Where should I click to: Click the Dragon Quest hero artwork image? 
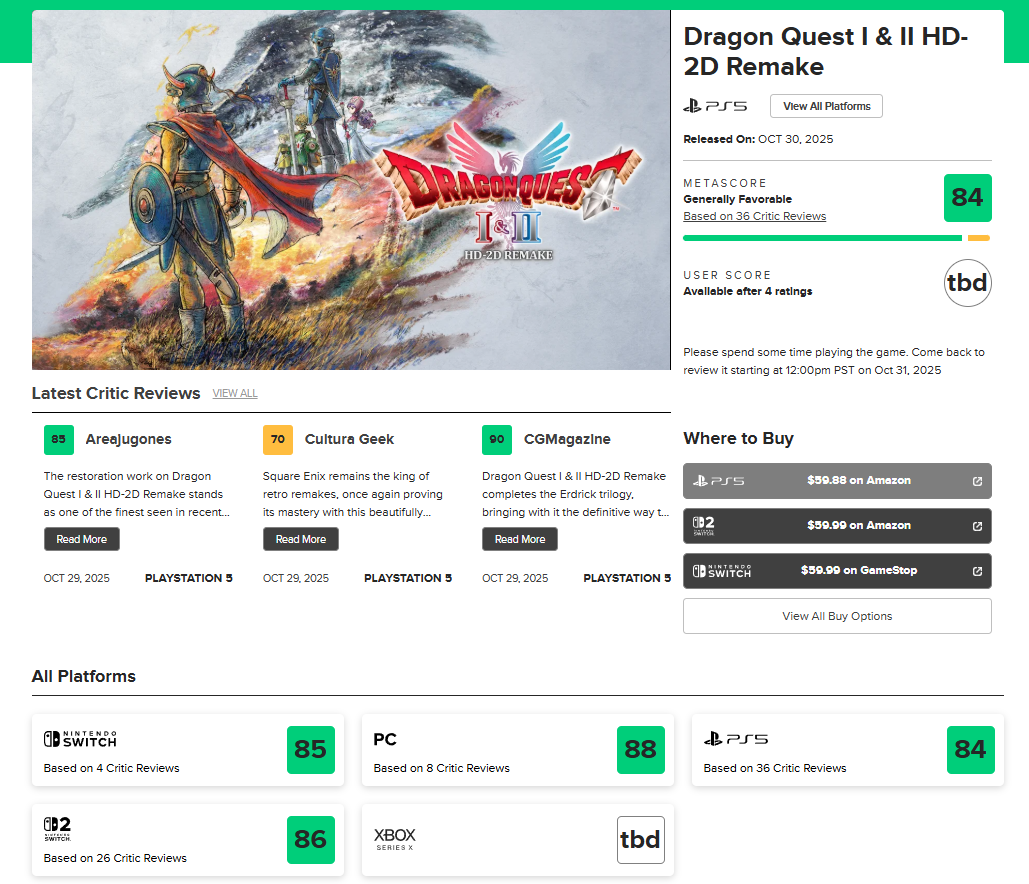(x=350, y=190)
